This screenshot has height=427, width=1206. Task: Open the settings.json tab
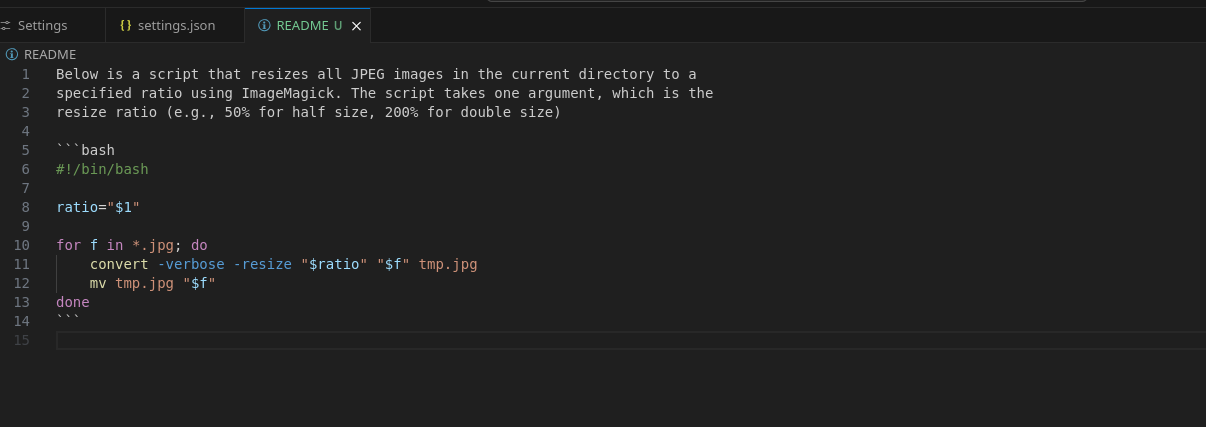tap(176, 26)
